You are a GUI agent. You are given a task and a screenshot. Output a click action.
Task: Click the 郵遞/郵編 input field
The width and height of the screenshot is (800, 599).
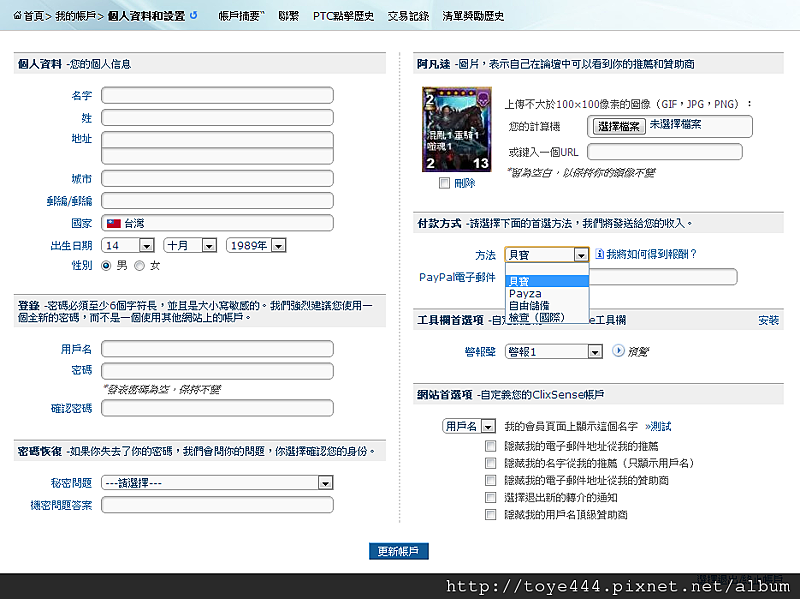tap(217, 201)
